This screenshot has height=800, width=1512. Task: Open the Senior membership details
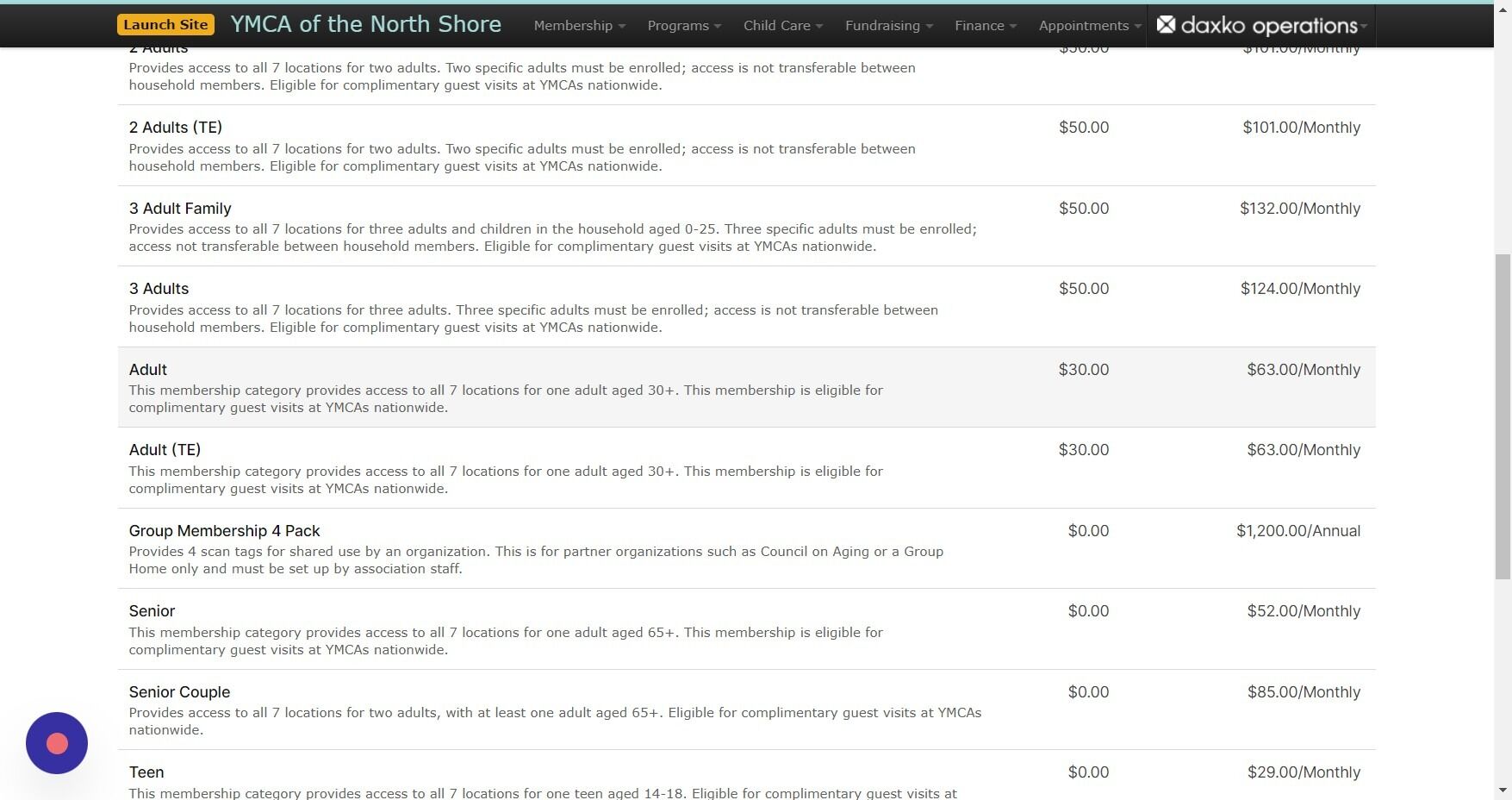click(152, 610)
